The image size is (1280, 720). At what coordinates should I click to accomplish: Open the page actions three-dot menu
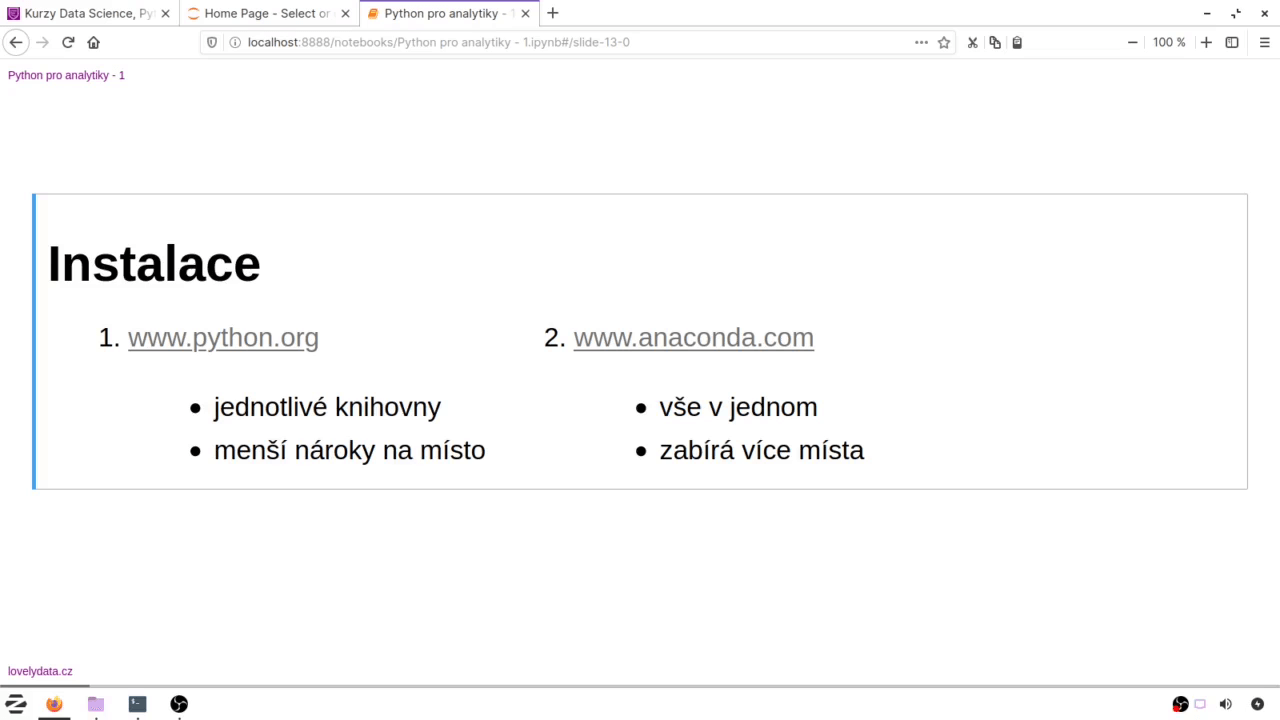(921, 42)
